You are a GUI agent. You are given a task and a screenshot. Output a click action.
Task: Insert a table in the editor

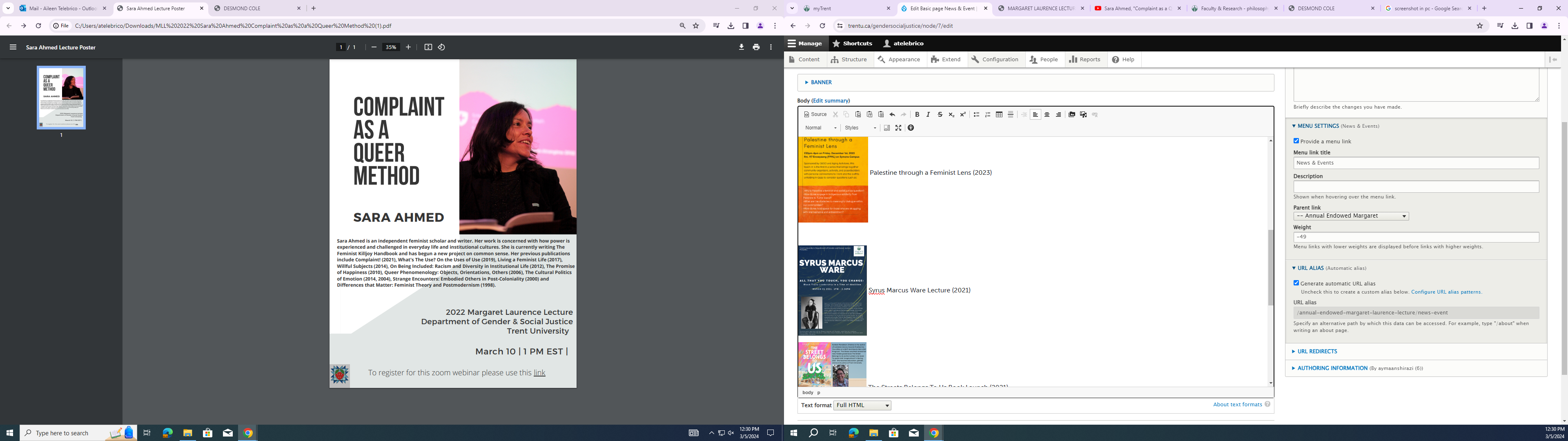999,114
